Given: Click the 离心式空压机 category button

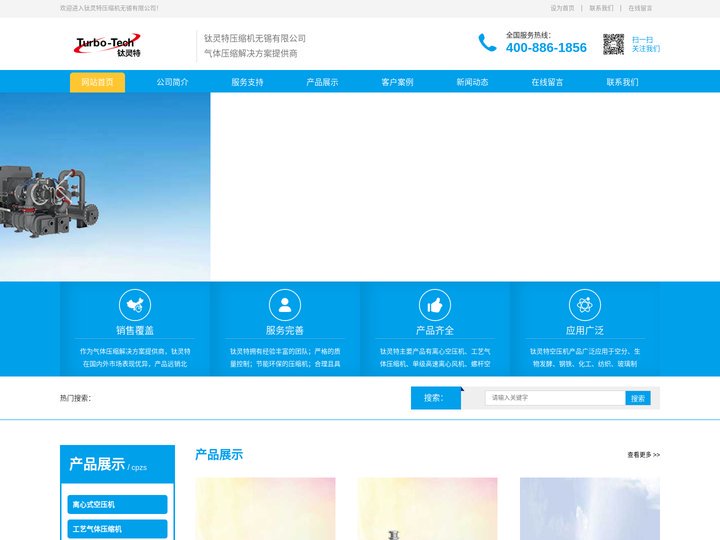Looking at the screenshot, I should point(117,505).
